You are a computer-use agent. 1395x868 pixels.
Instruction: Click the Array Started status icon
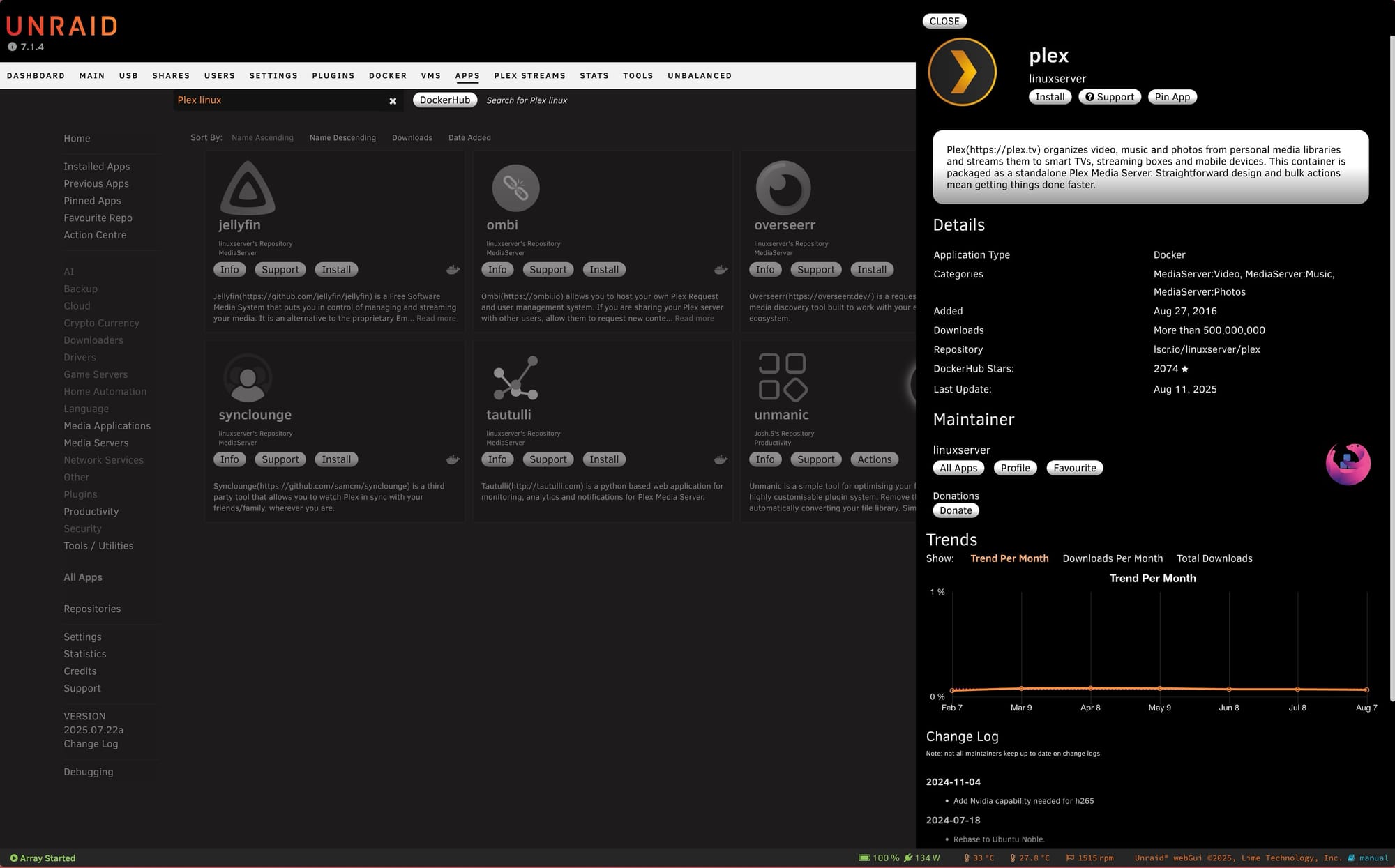pos(13,858)
